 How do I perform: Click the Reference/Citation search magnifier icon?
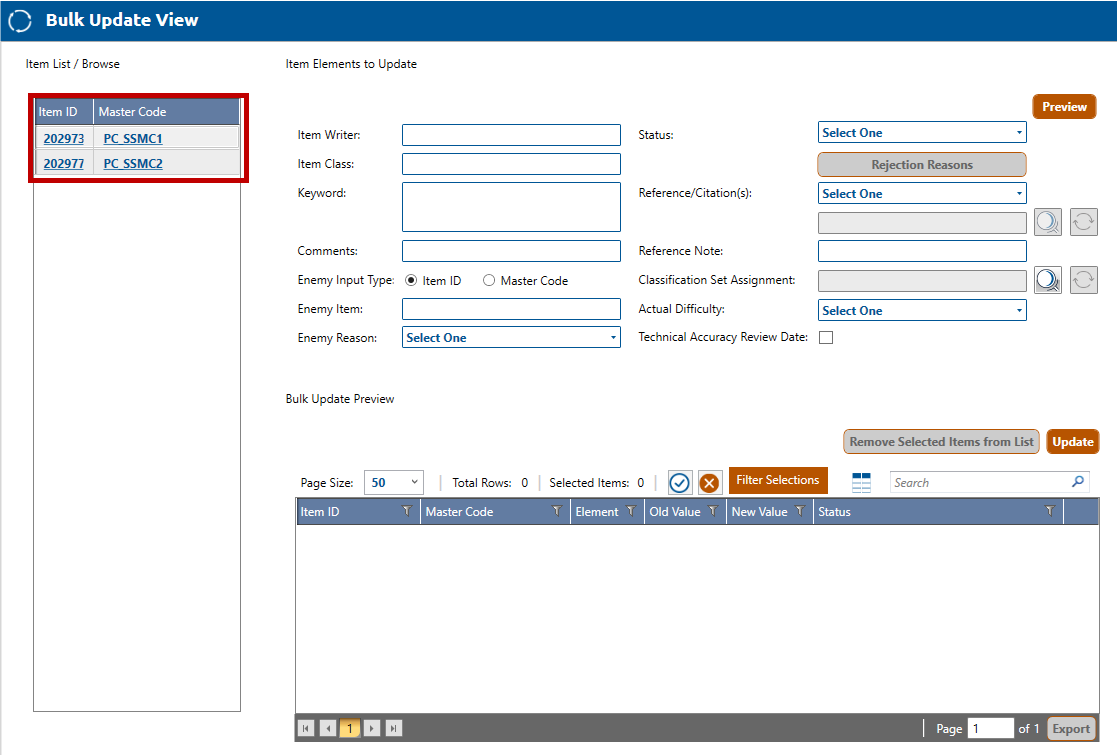click(x=1048, y=222)
